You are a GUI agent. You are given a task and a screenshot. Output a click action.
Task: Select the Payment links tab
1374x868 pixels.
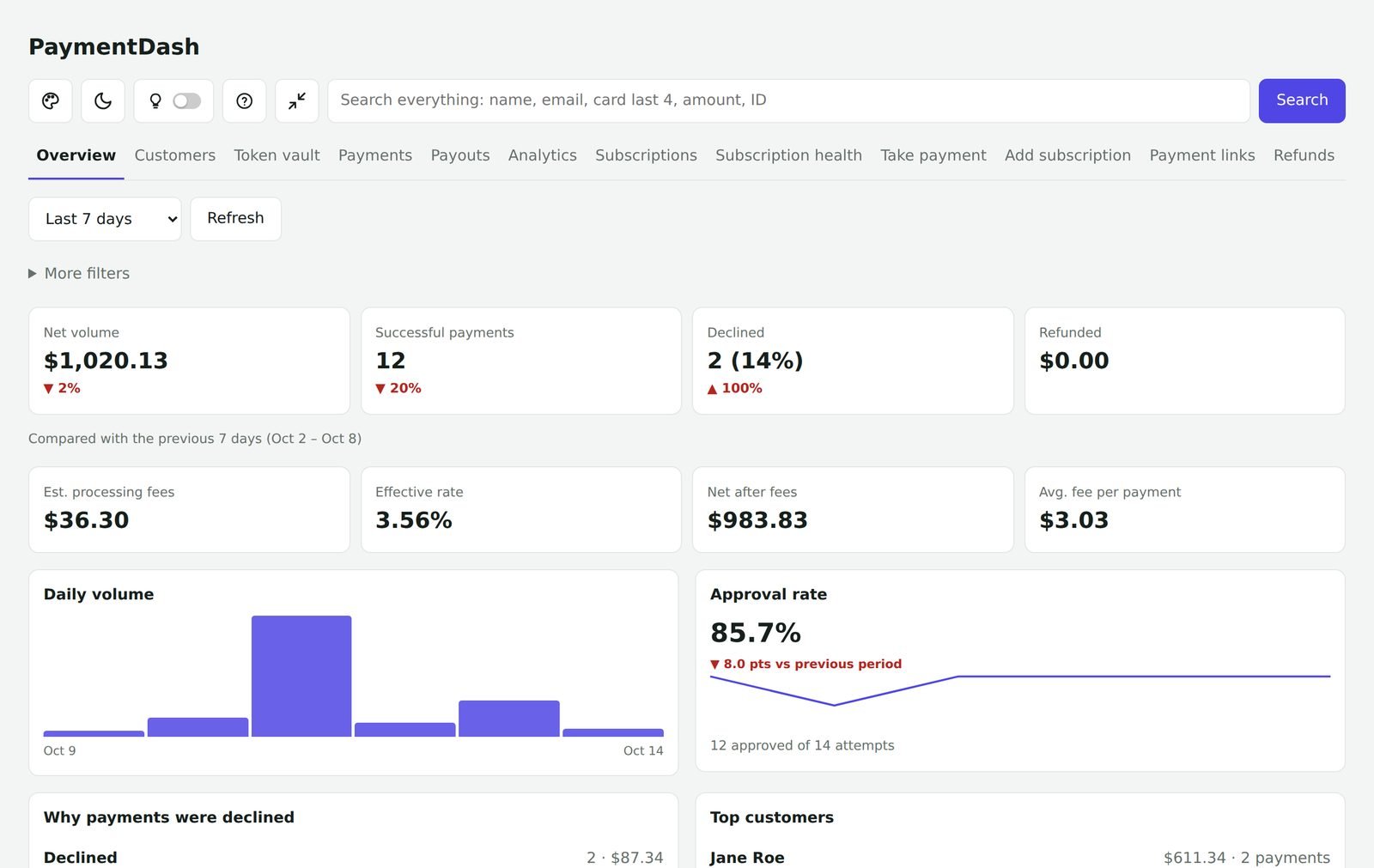click(x=1202, y=155)
